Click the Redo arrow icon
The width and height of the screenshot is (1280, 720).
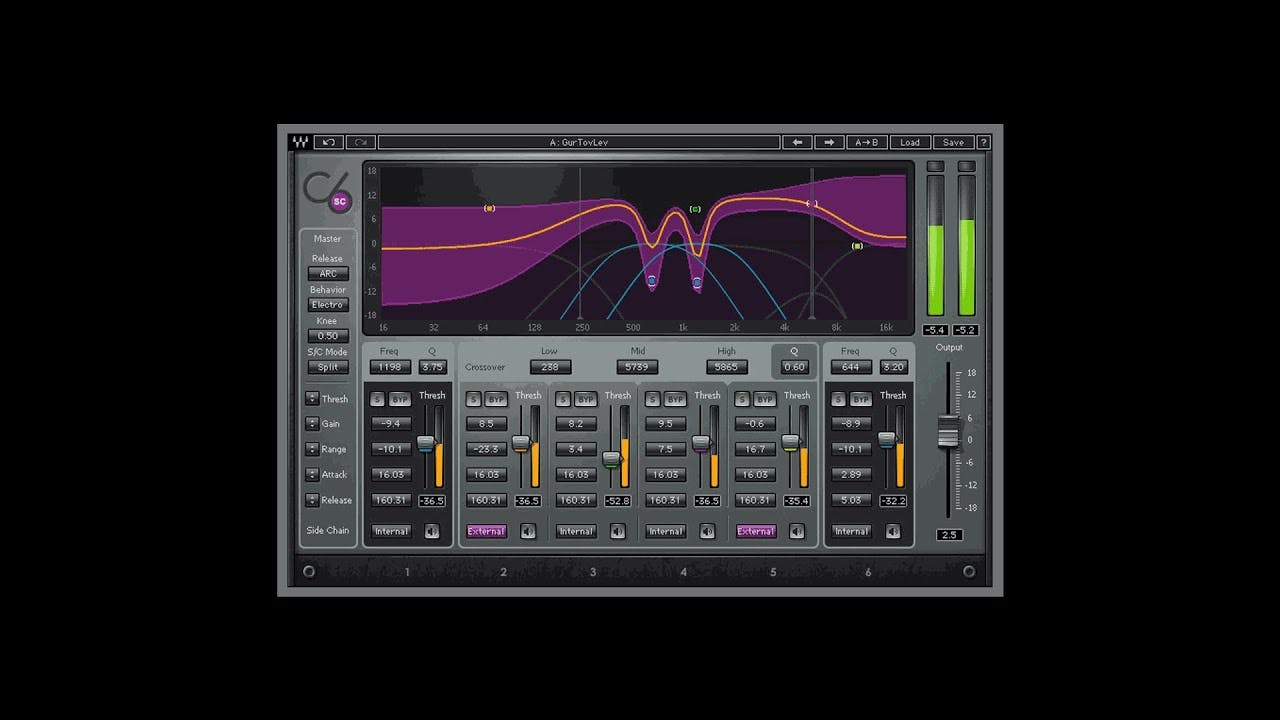tap(361, 142)
